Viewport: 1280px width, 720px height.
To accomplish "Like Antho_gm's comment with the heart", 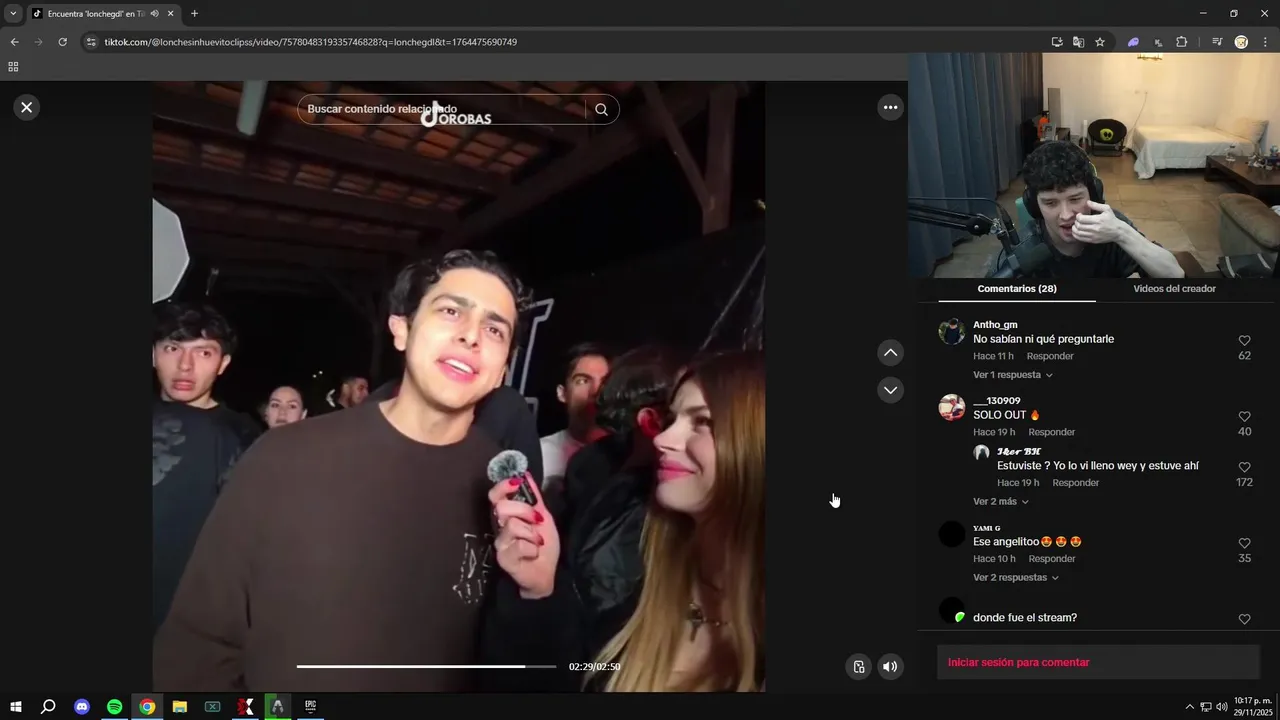I will pos(1244,341).
